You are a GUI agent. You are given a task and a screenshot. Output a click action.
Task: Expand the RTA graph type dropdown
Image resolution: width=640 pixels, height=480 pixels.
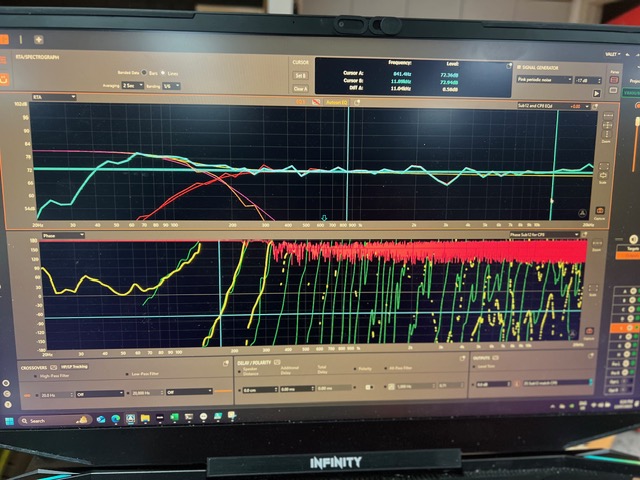(x=55, y=97)
